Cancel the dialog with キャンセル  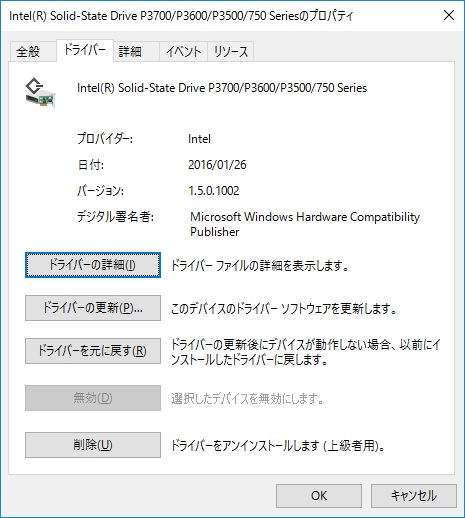414,496
